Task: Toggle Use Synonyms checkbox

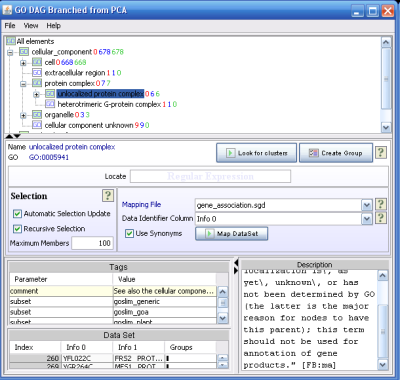Action: point(129,233)
